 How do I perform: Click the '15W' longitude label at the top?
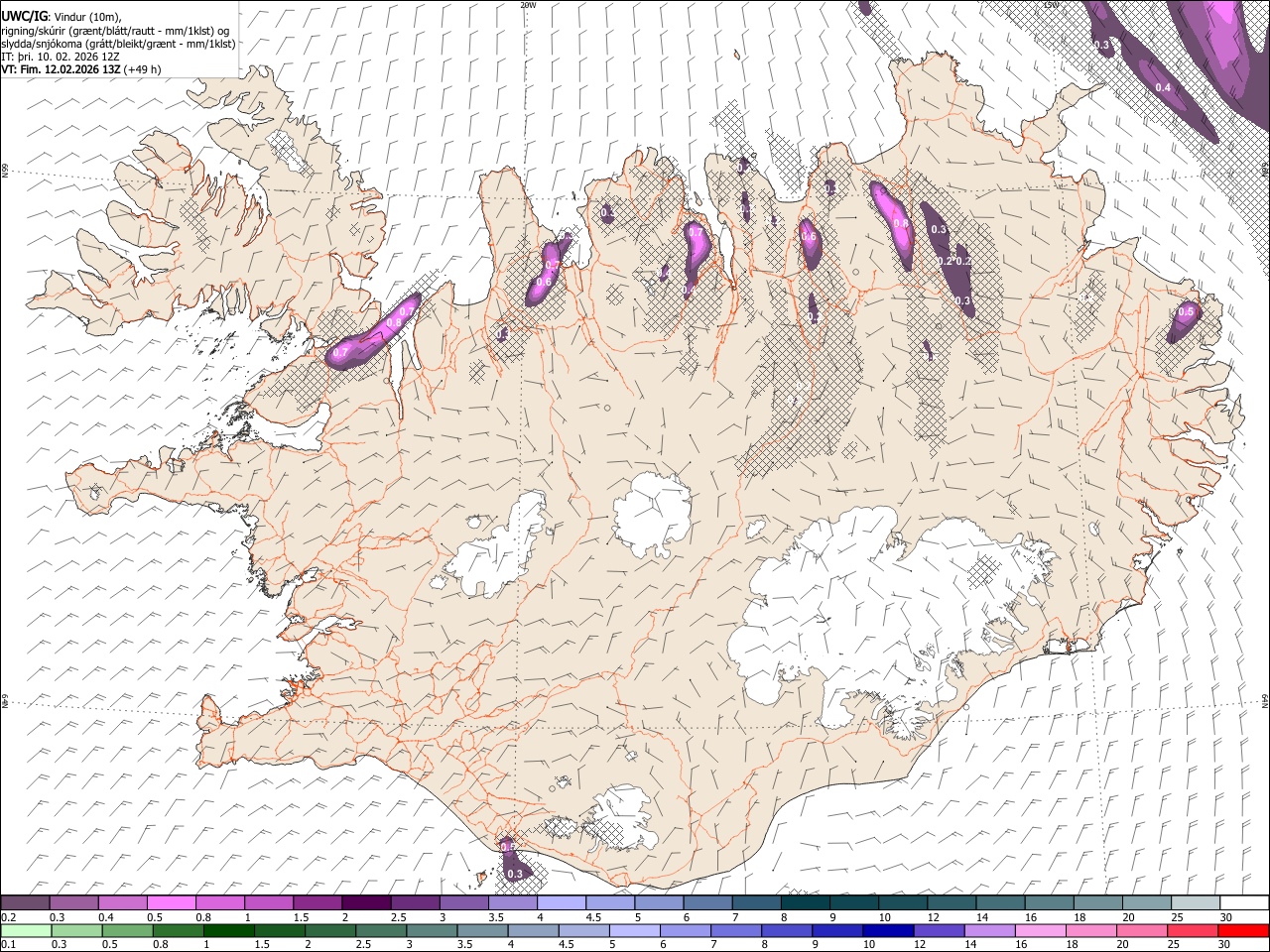click(1051, 5)
